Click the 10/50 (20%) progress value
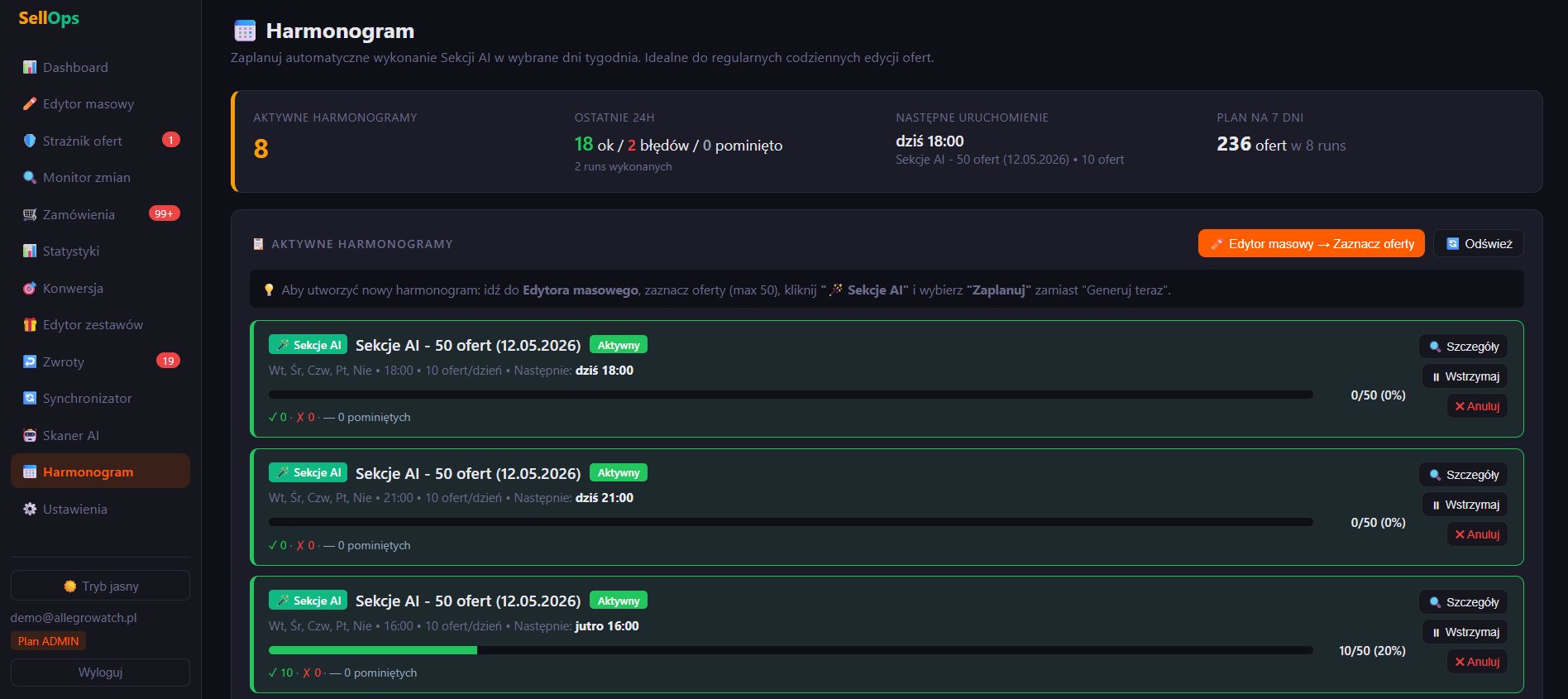The height and width of the screenshot is (699, 1568). (1372, 651)
